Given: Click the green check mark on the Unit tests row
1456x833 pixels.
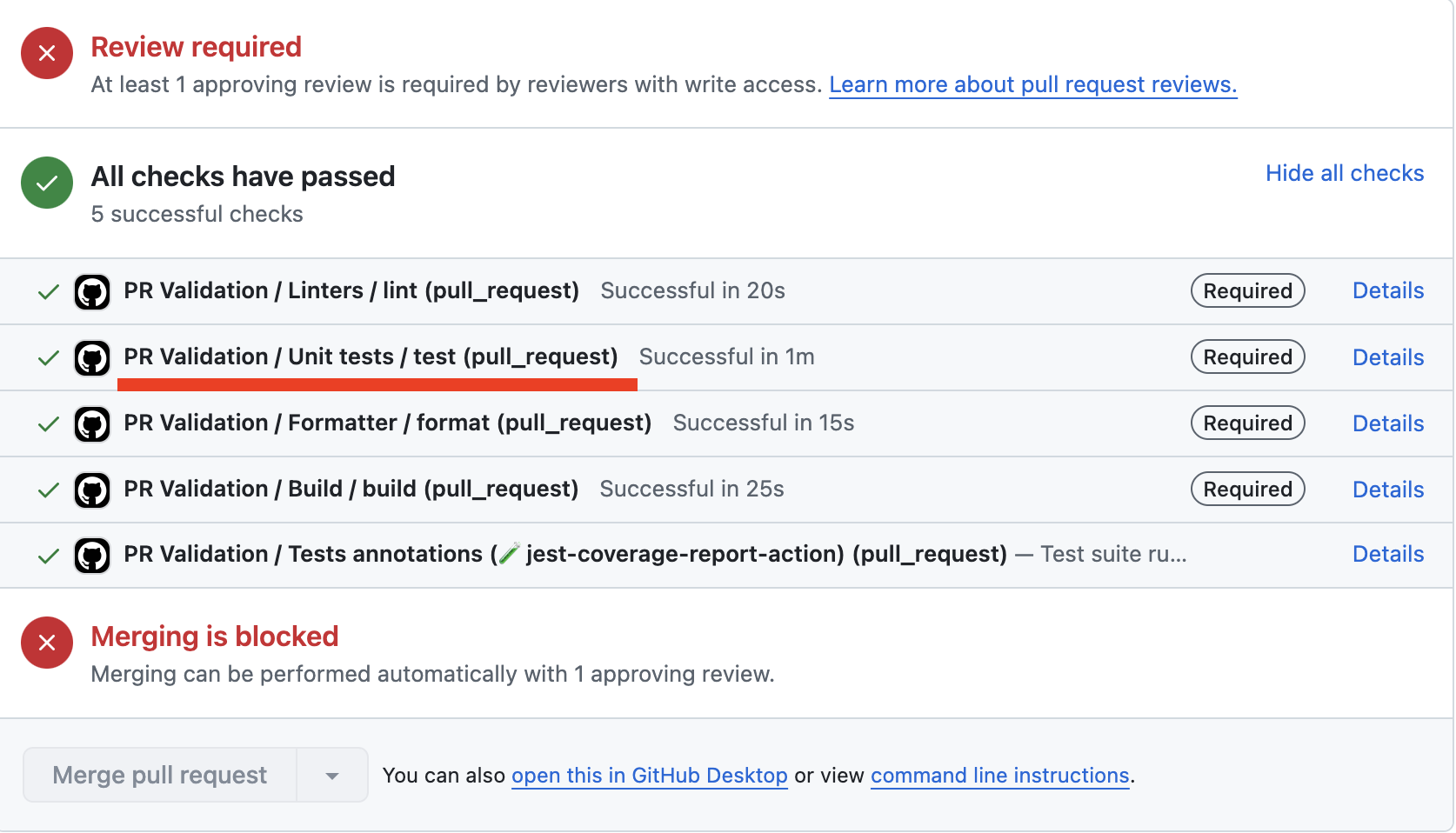Looking at the screenshot, I should [x=49, y=358].
